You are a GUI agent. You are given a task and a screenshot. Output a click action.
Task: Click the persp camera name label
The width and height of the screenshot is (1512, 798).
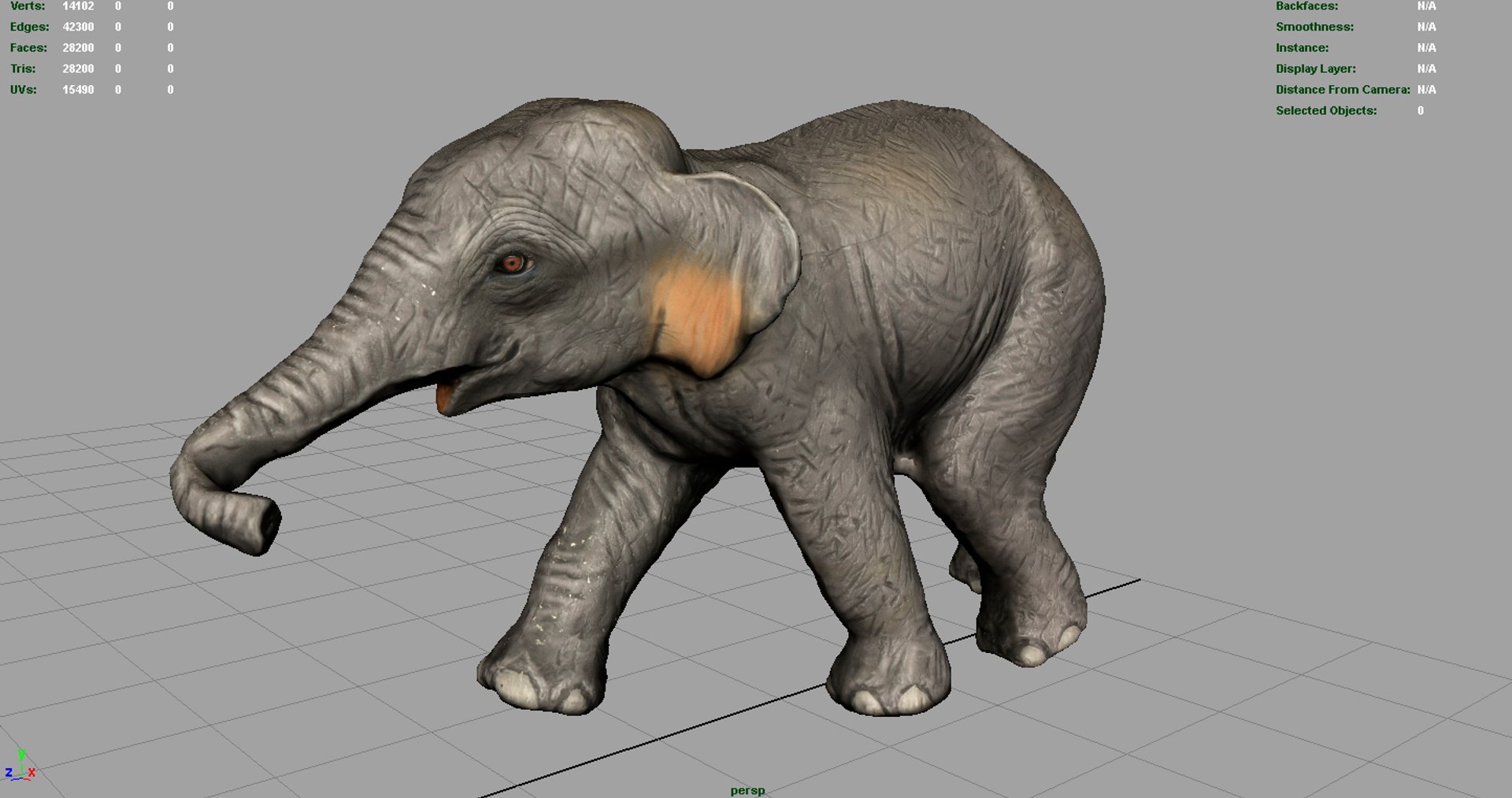click(x=747, y=790)
